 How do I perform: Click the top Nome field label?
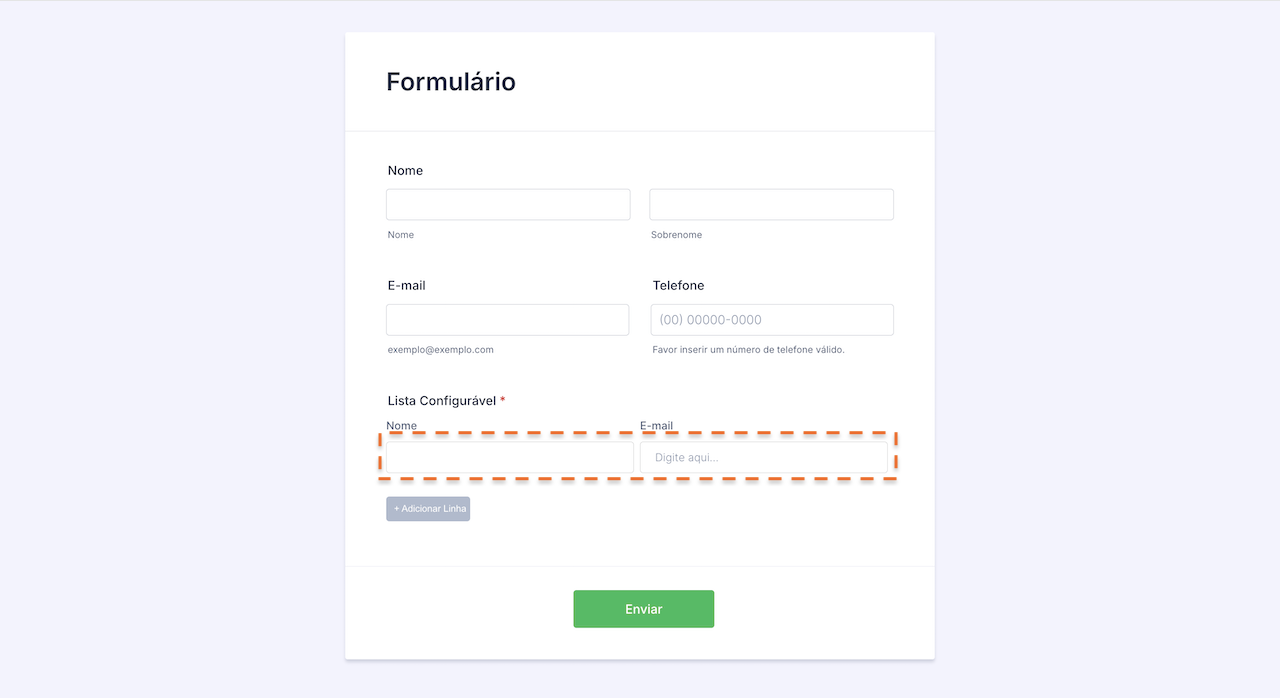point(405,171)
